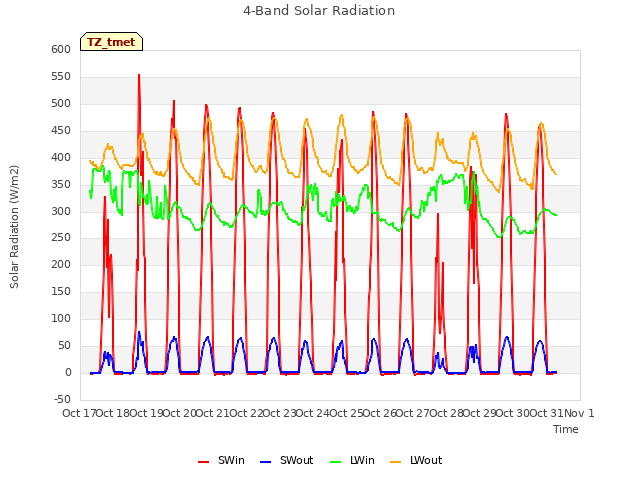This screenshot has height=480, width=640.
Task: Click the -50 y-axis tick label
Action: (62, 399)
